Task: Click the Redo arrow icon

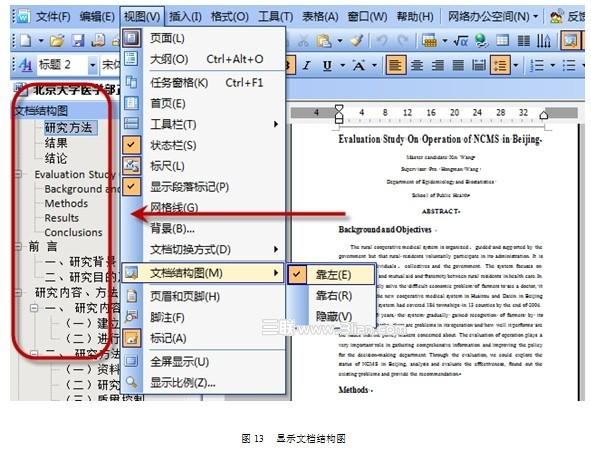Action: point(403,41)
